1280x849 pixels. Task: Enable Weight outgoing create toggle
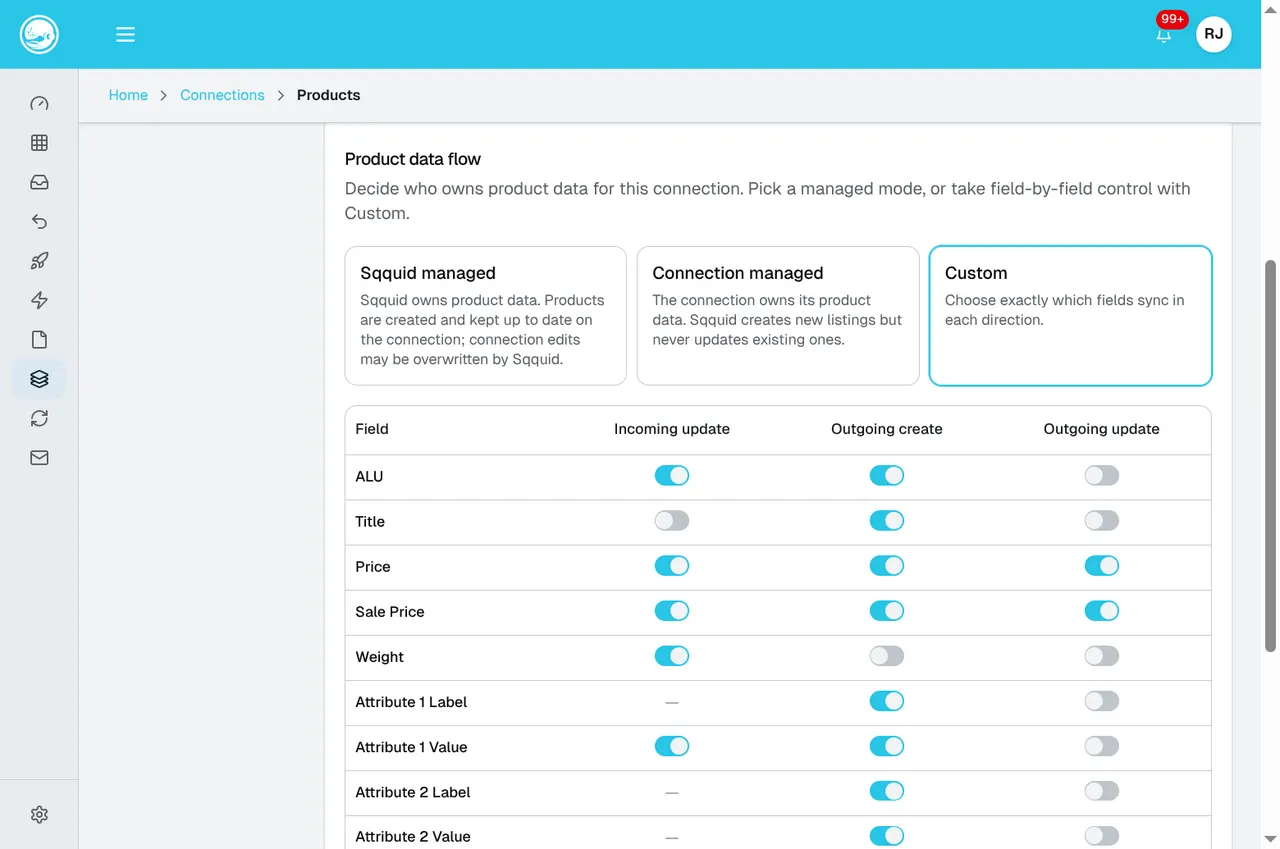point(887,656)
